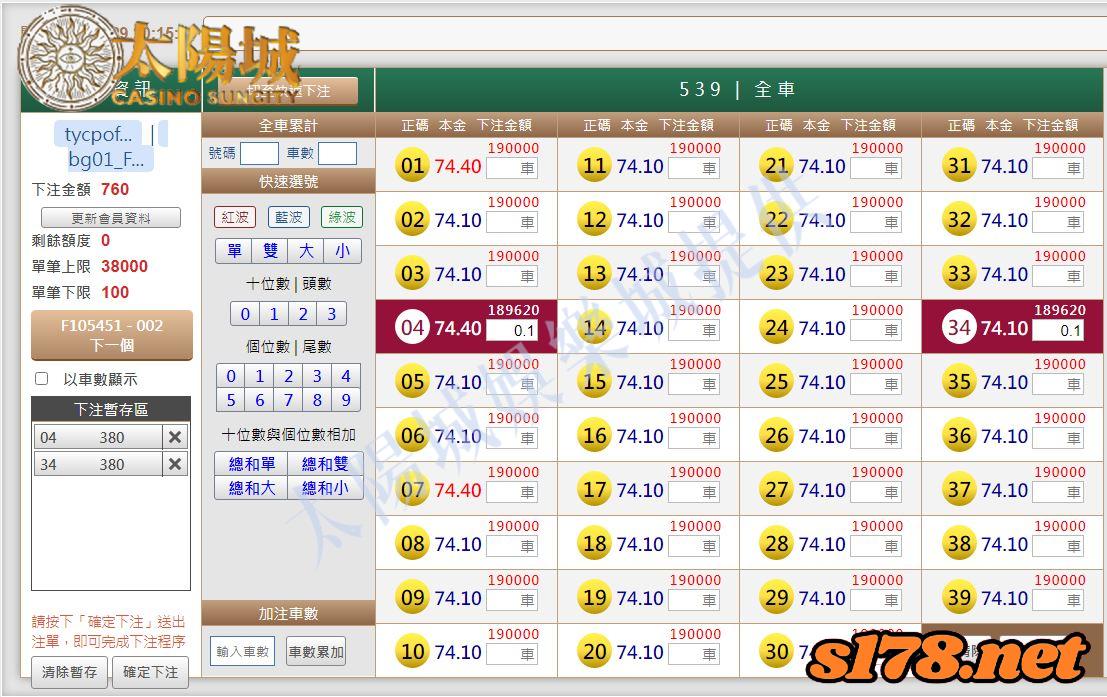Click the 更新會員資料 button

click(111, 218)
